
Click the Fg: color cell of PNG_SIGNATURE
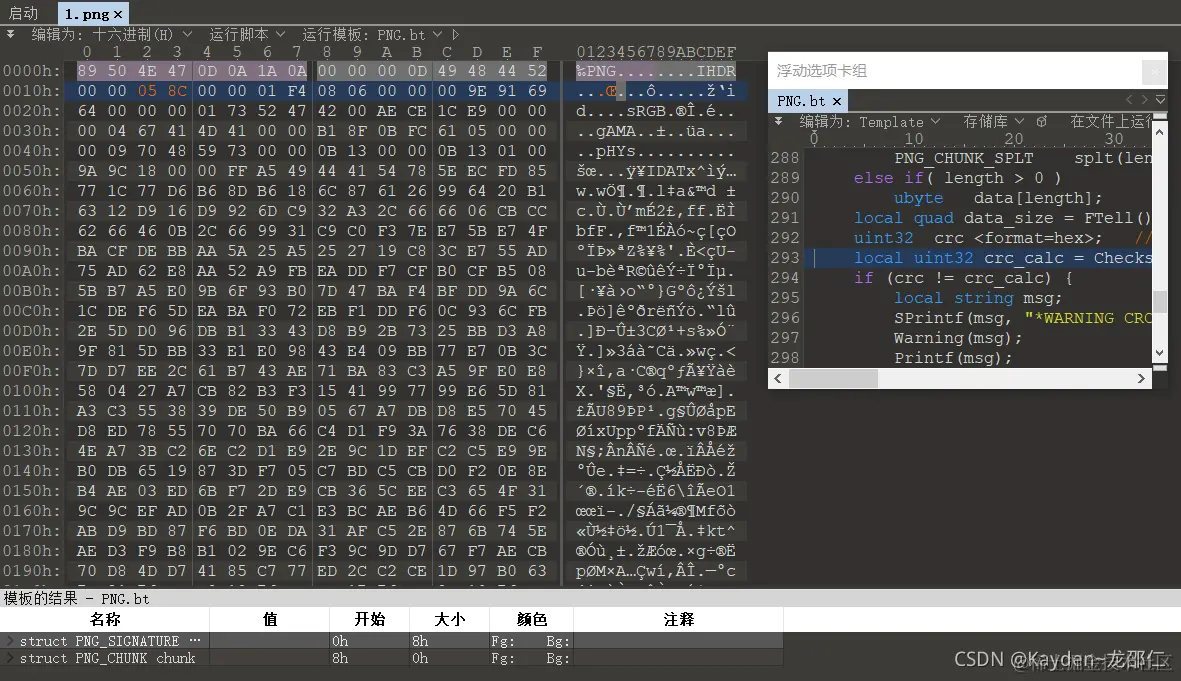tap(502, 641)
